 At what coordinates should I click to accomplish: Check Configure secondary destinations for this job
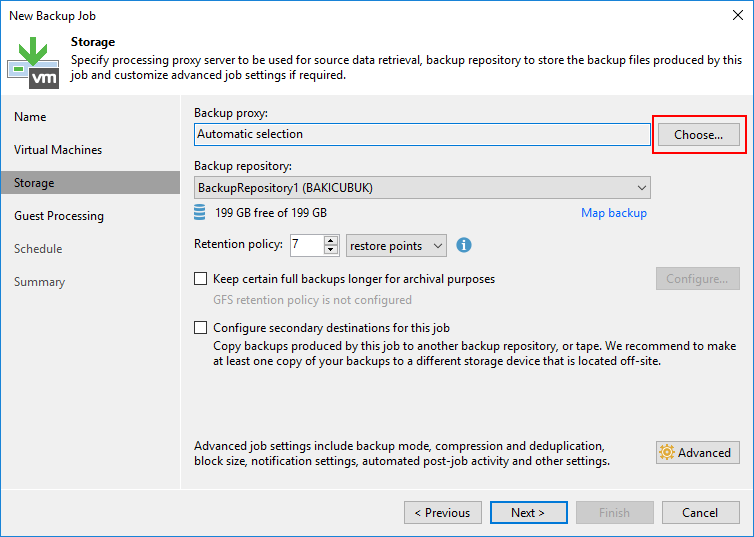click(x=201, y=327)
